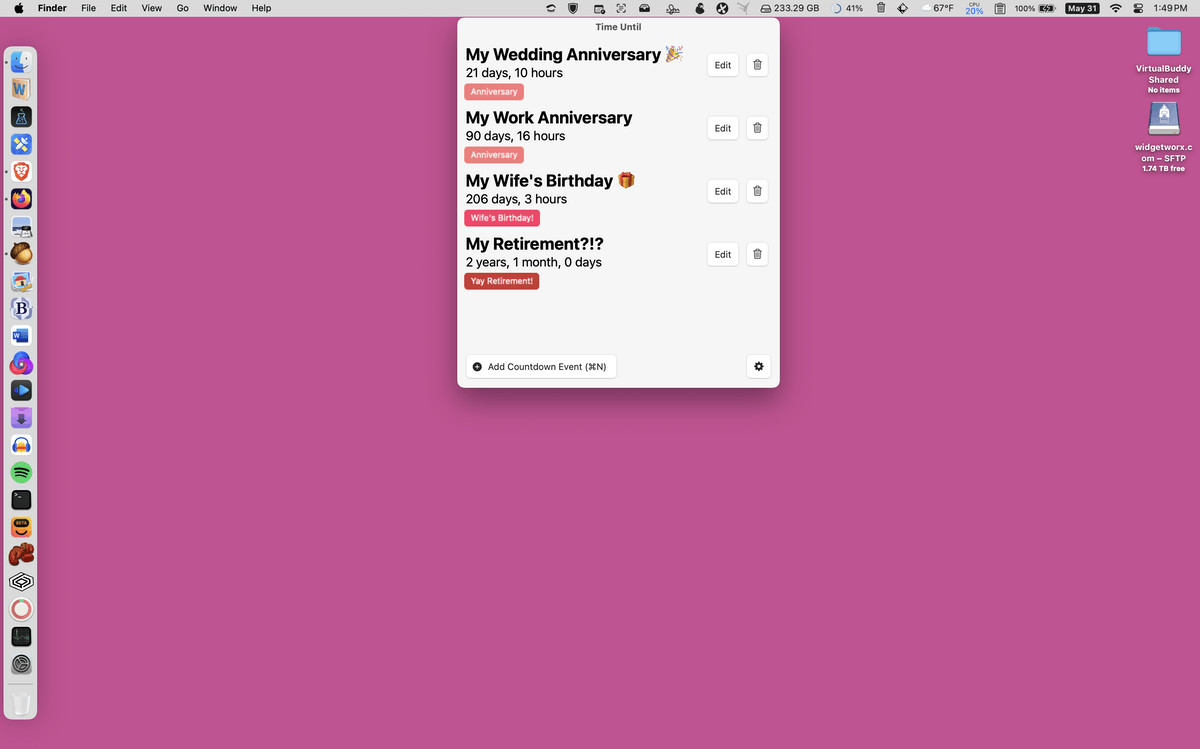The height and width of the screenshot is (749, 1200).
Task: Edit the My Wedding Anniversary countdown
Action: [723, 65]
